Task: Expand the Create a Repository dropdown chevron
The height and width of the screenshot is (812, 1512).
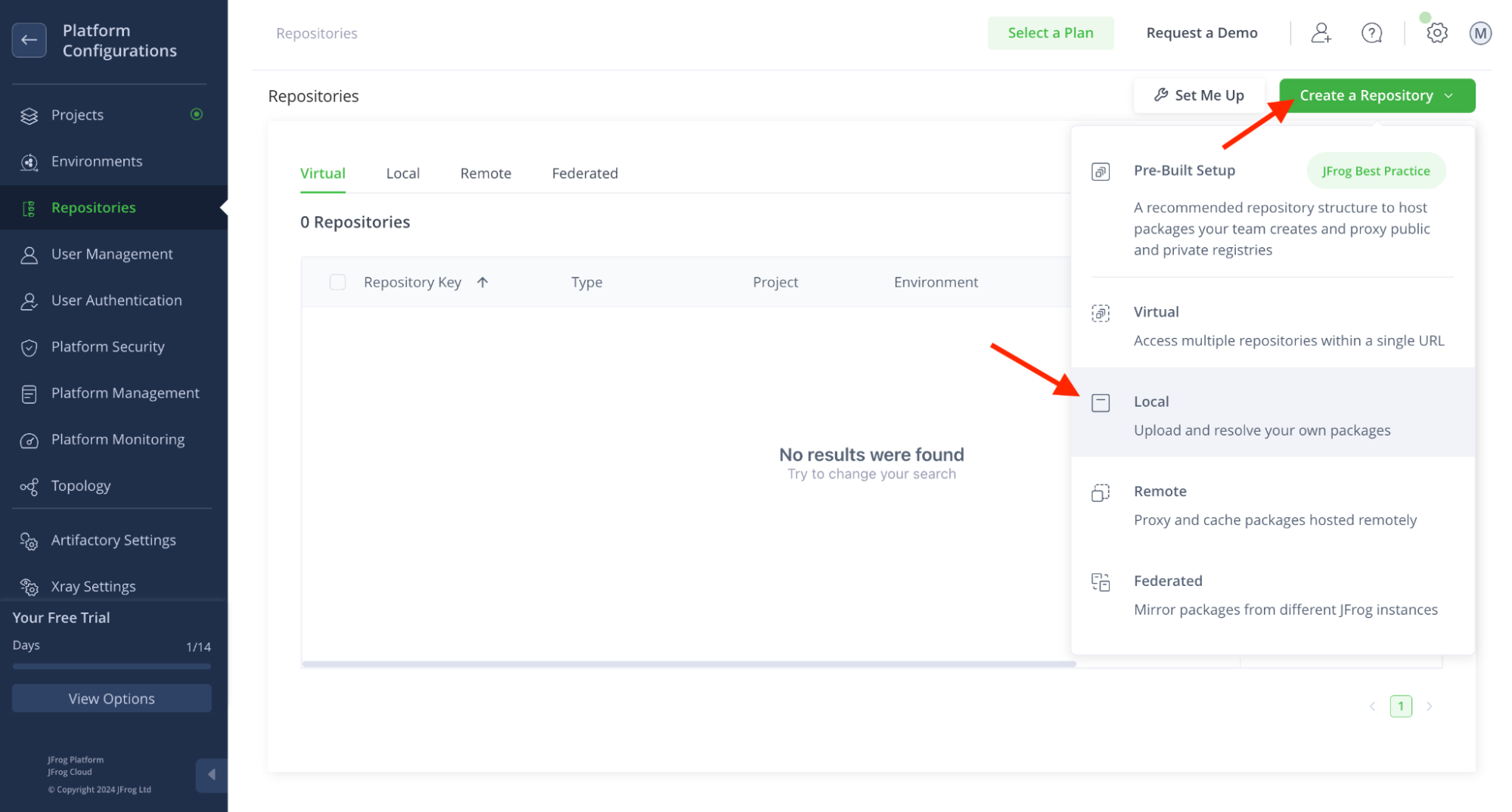Action: click(1450, 95)
